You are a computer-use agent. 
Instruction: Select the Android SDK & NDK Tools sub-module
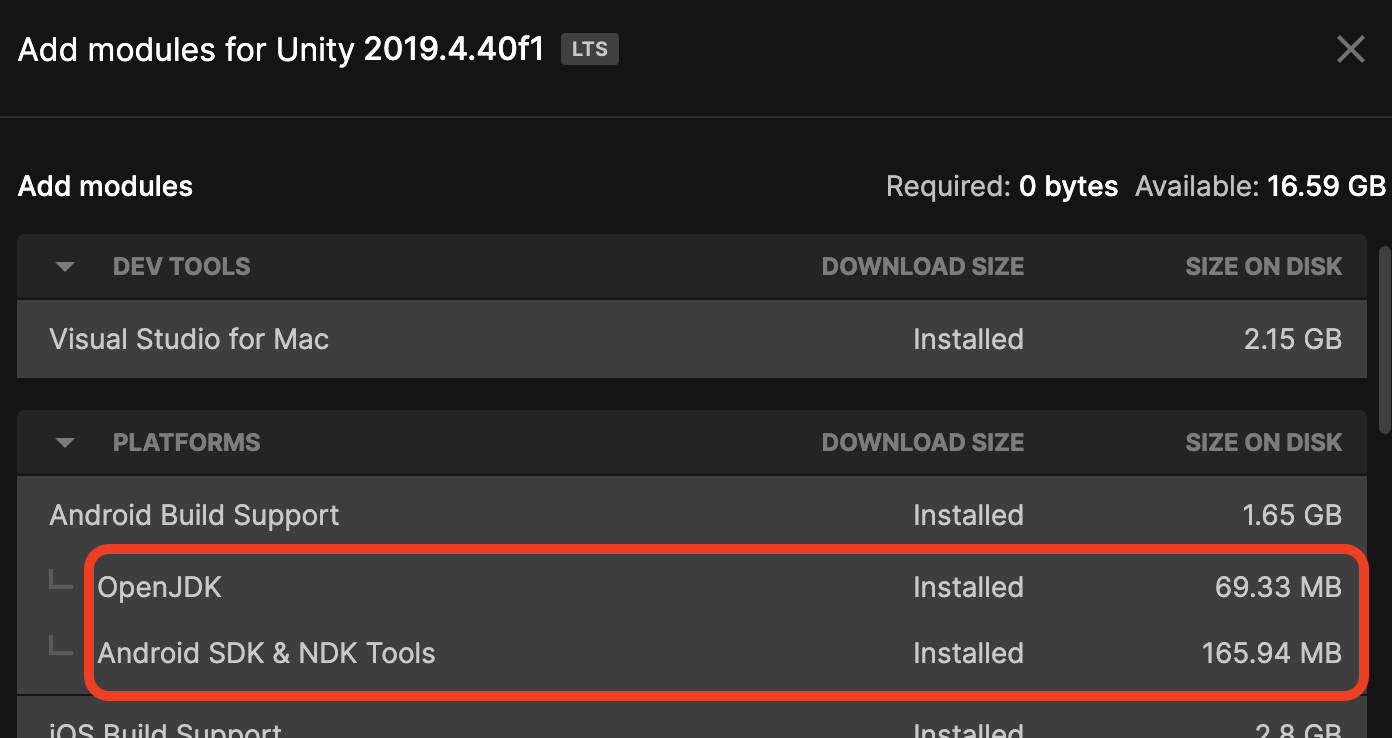click(x=266, y=653)
